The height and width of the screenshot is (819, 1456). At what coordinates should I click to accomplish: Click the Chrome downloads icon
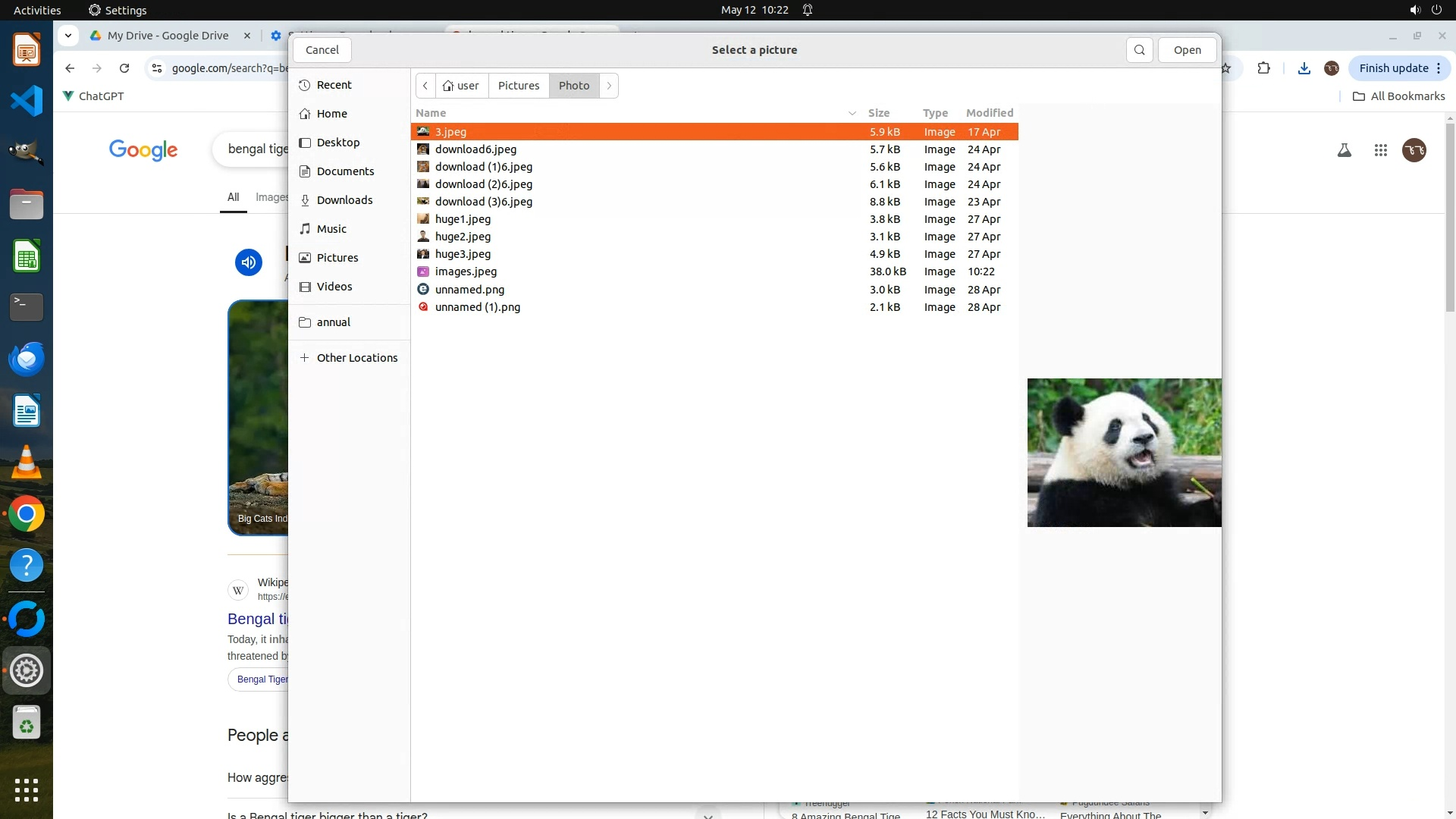point(1304,68)
